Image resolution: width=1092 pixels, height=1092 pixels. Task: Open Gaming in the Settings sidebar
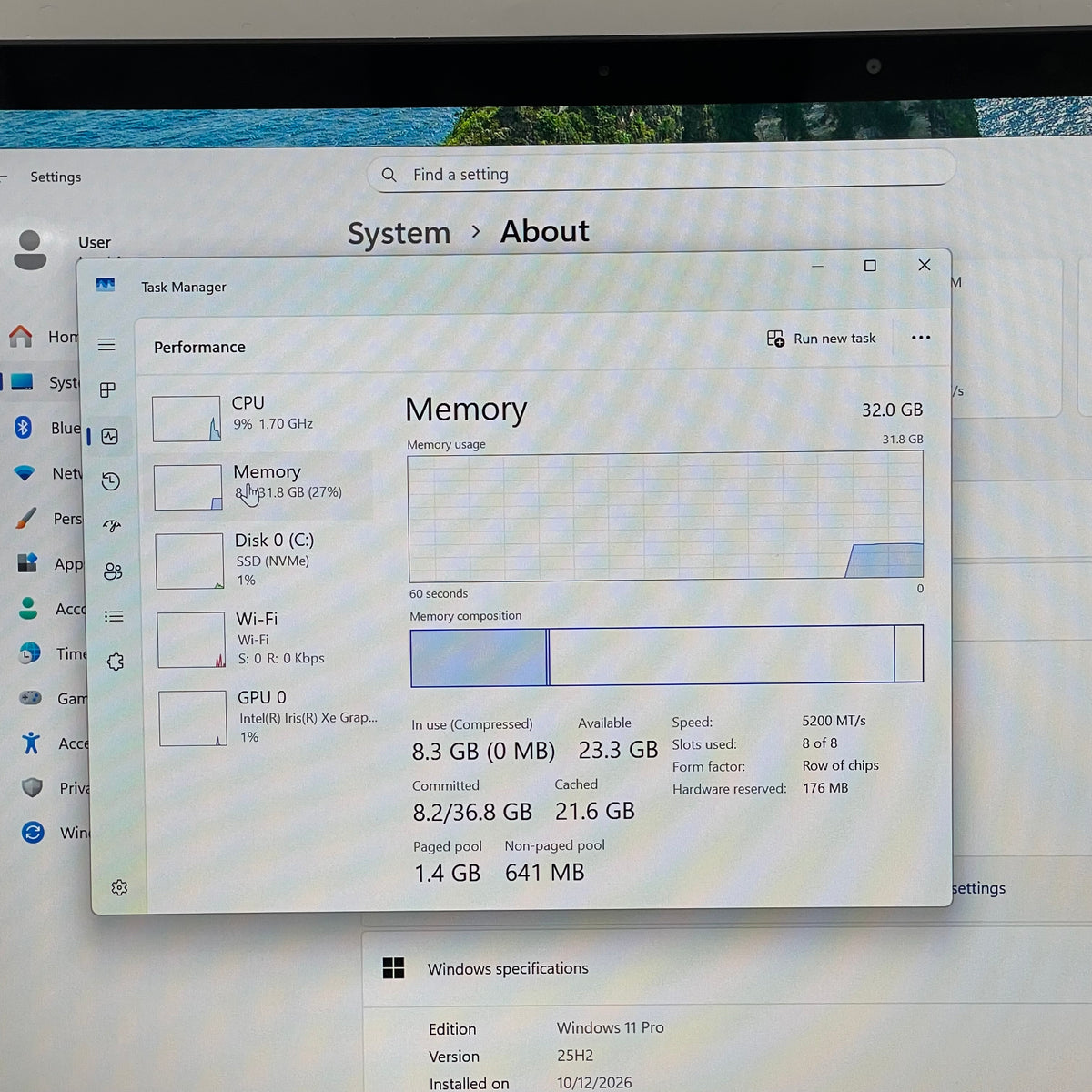click(x=54, y=698)
